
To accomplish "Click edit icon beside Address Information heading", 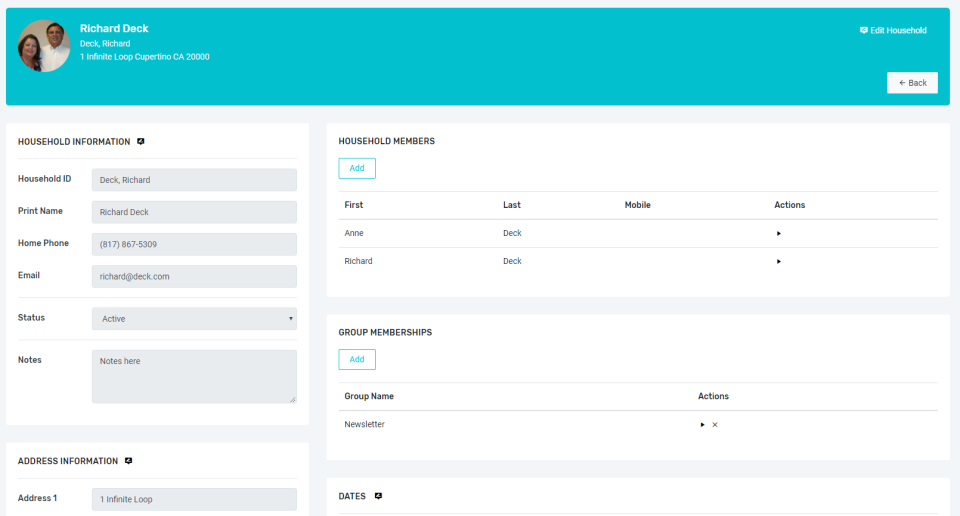I will point(129,461).
